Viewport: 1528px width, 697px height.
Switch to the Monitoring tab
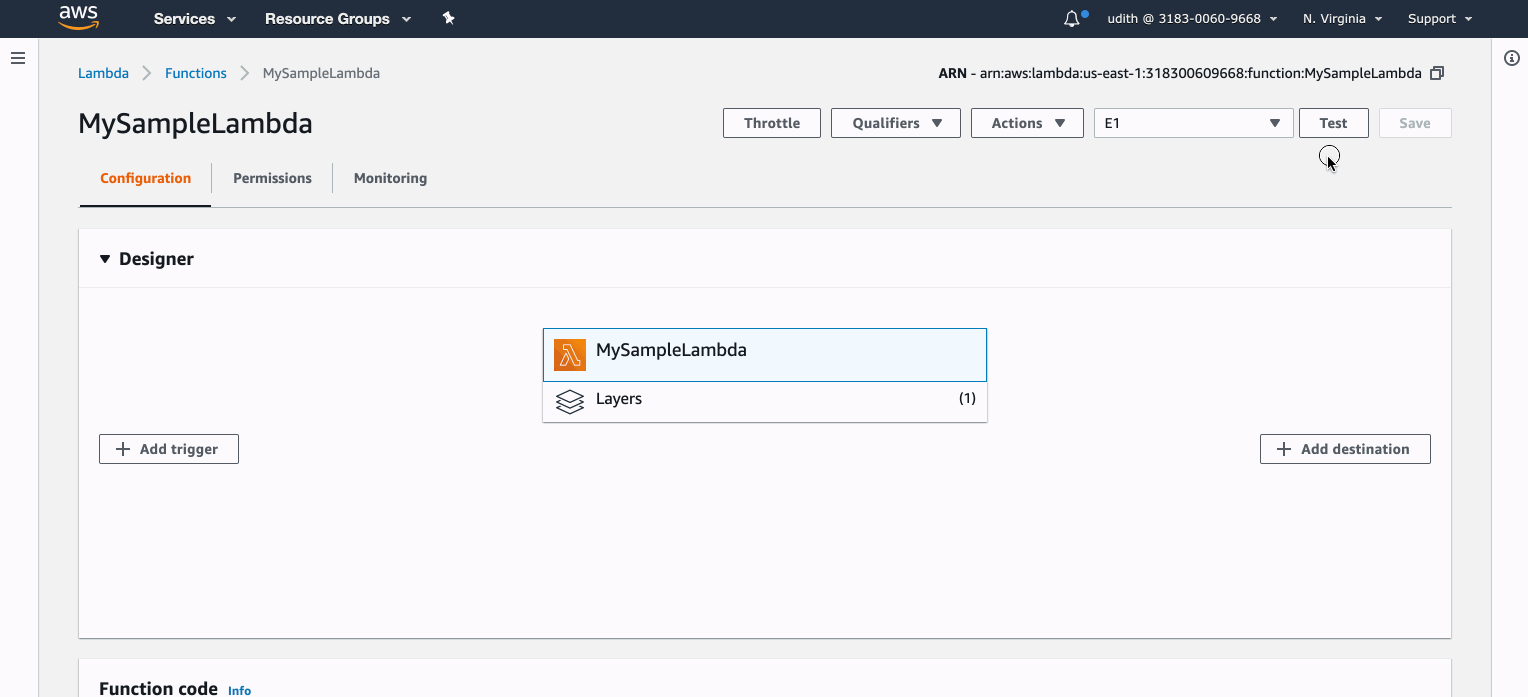pos(390,178)
